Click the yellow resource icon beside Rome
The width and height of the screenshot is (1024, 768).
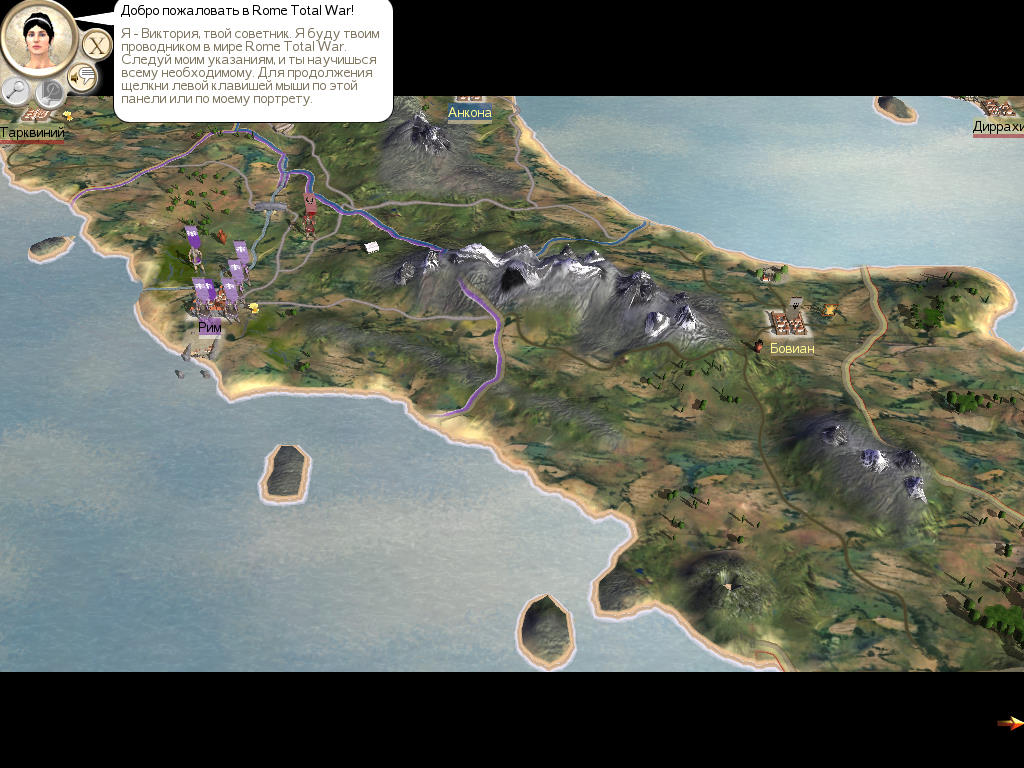click(x=254, y=309)
